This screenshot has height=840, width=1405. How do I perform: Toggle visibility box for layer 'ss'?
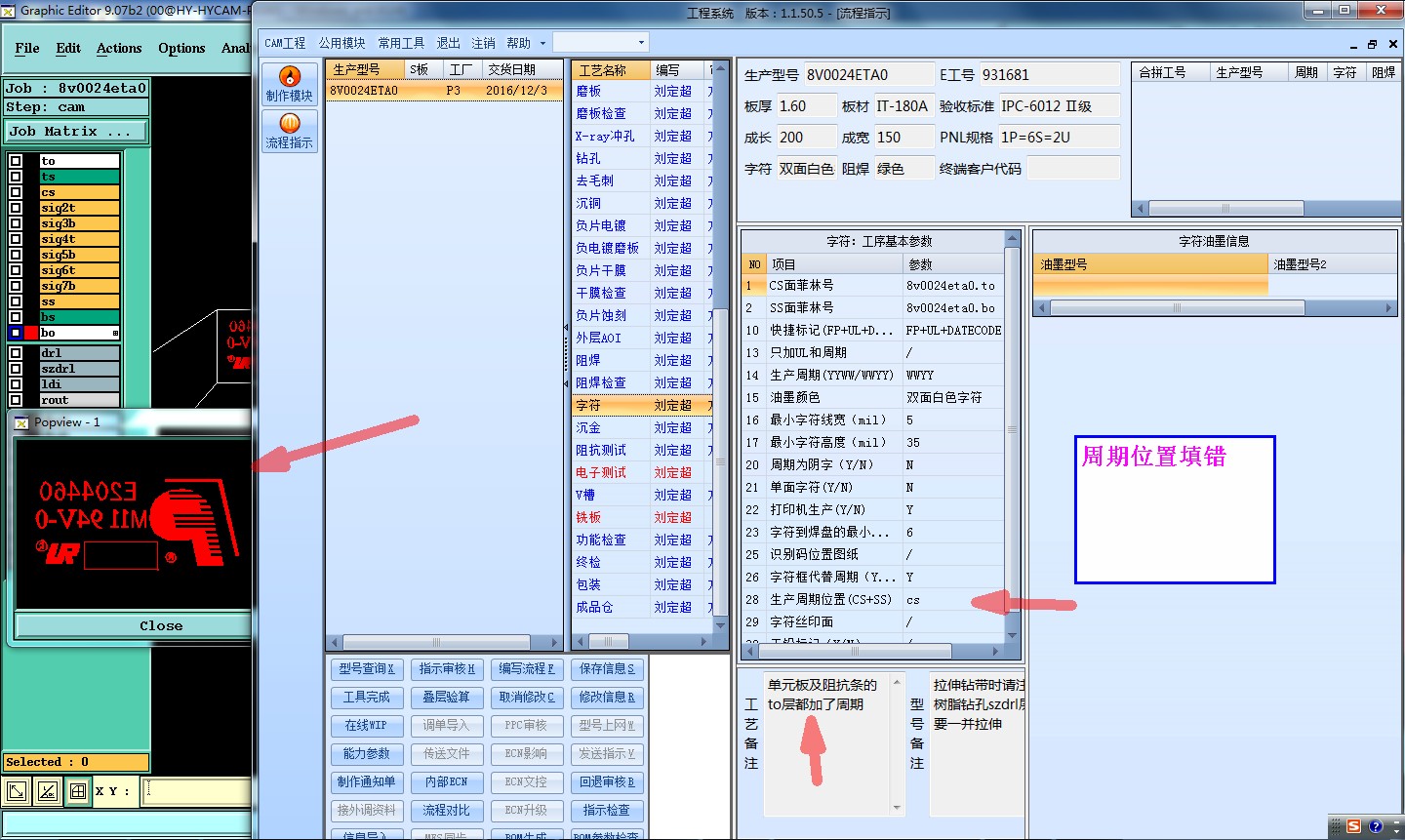tap(16, 301)
